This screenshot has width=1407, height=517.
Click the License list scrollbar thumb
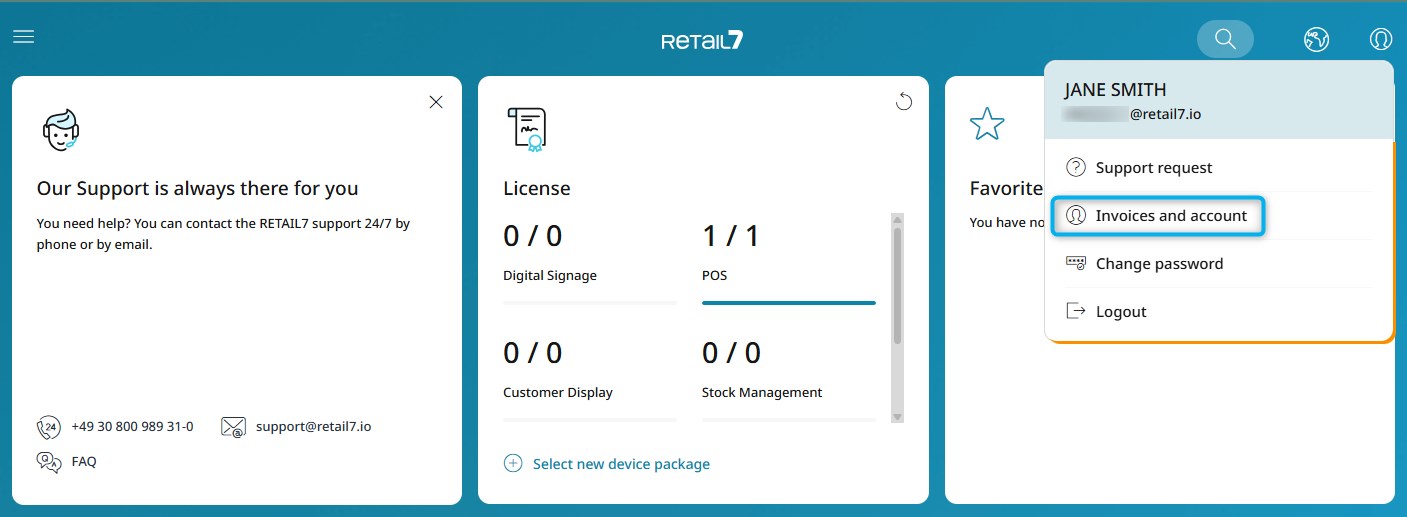[897, 286]
